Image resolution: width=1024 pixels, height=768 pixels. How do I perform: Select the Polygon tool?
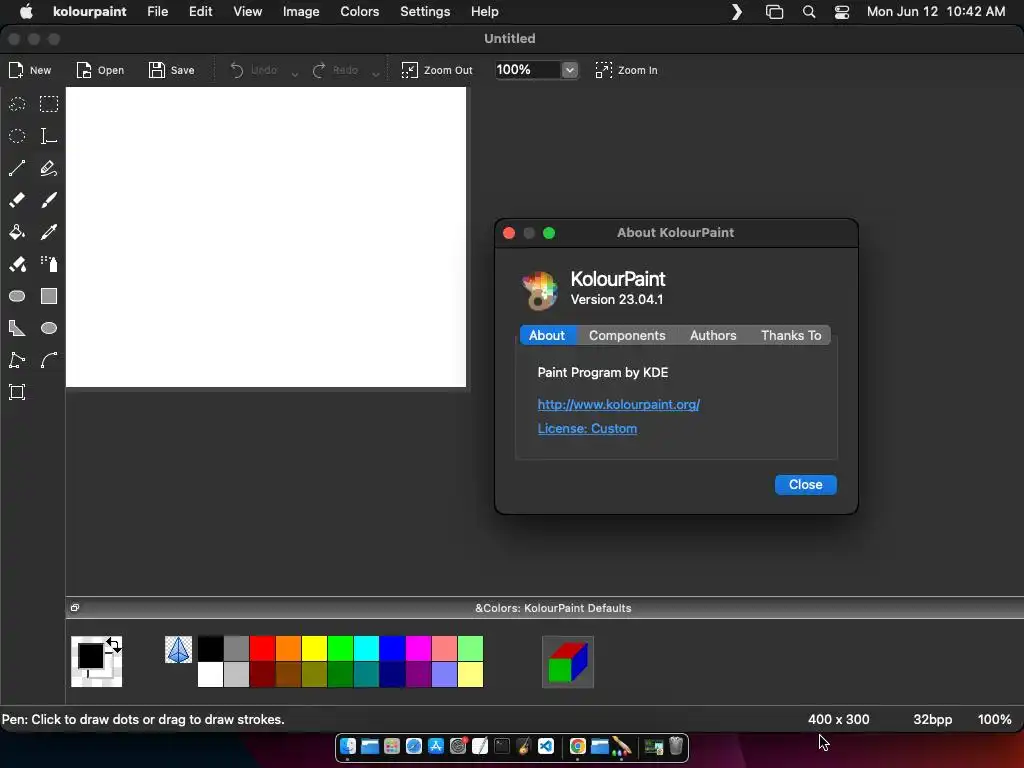pos(17,328)
